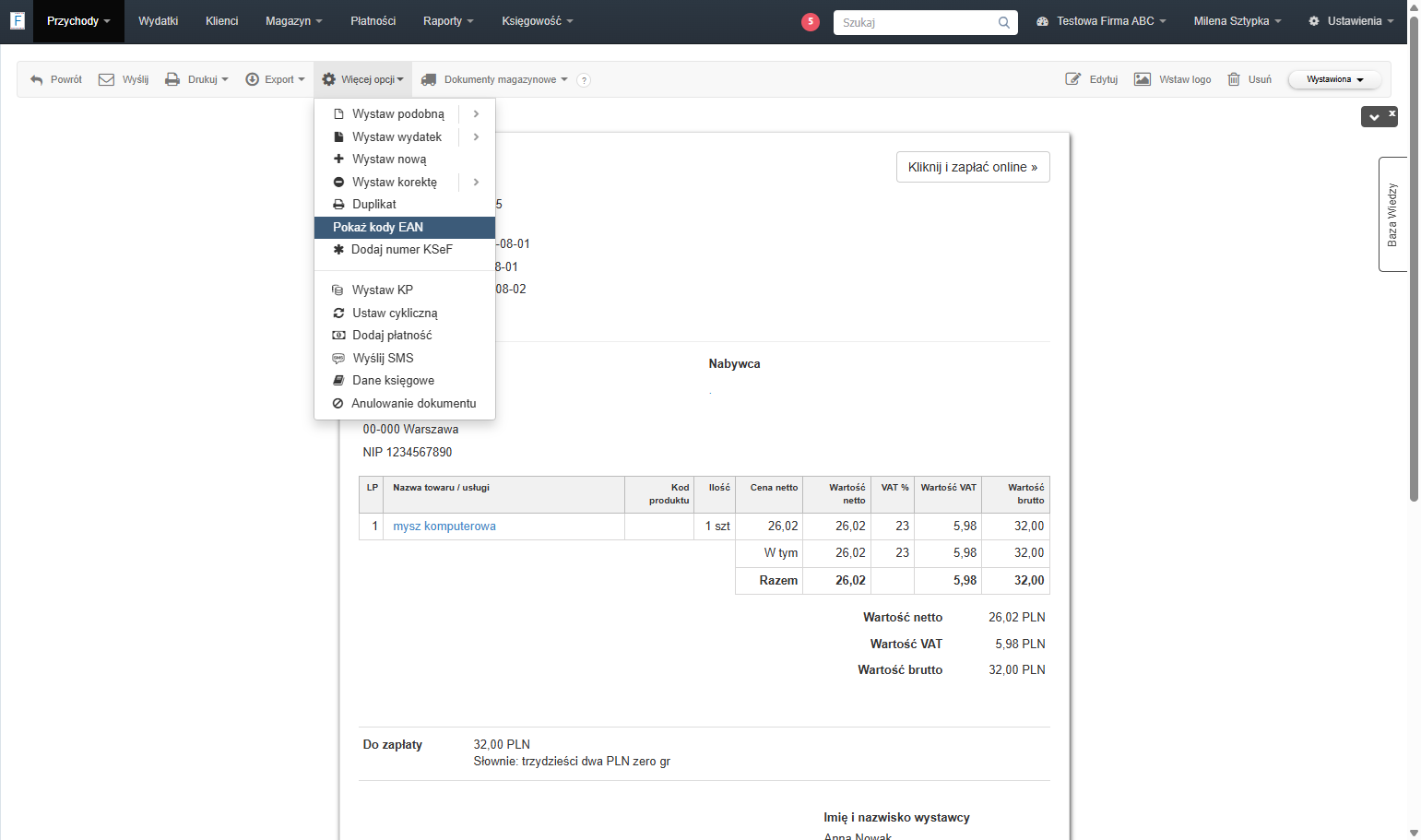Click the Ustaw cykliczną refresh icon
Image resolution: width=1421 pixels, height=840 pixels.
tap(338, 314)
